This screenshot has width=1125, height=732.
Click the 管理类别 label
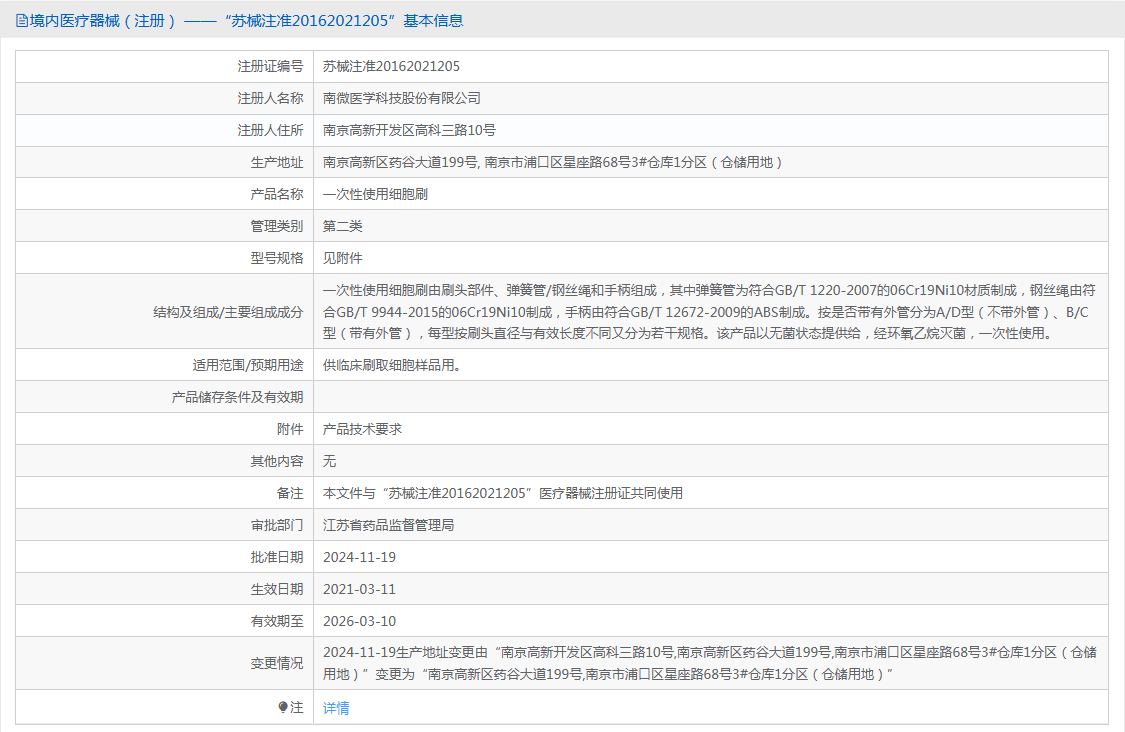tap(277, 226)
